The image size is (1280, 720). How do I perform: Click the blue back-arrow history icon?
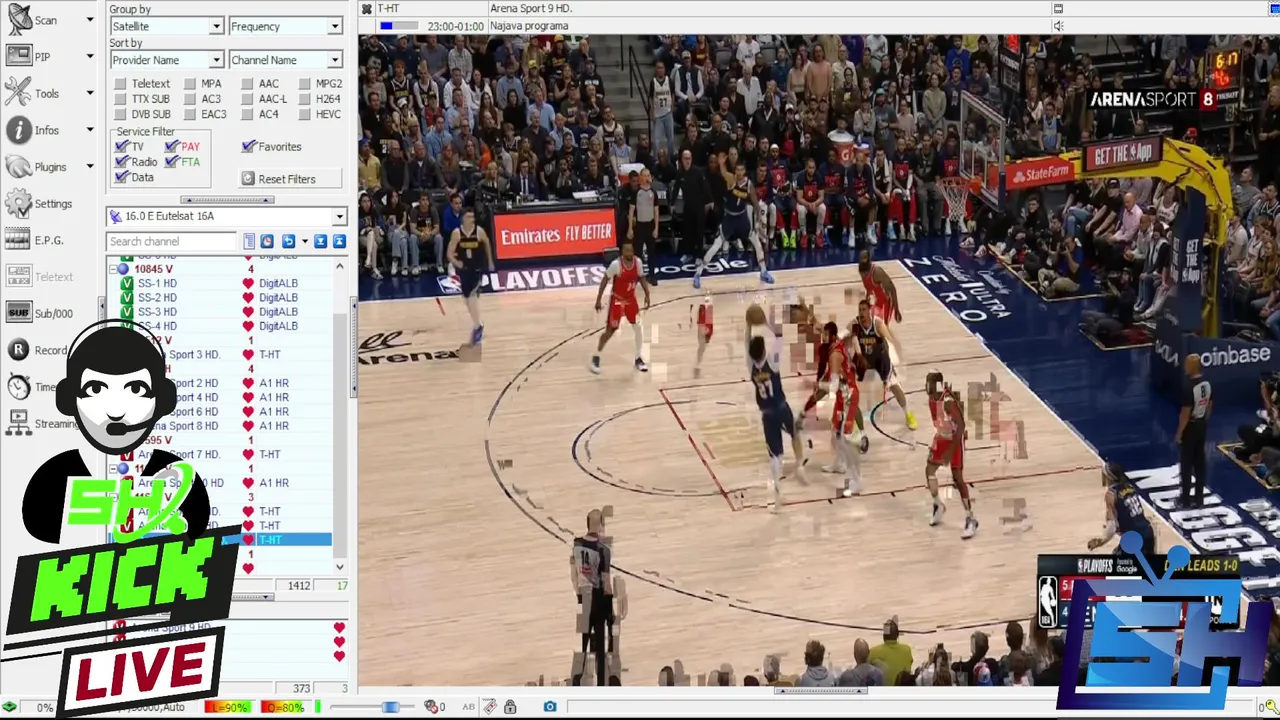(288, 241)
